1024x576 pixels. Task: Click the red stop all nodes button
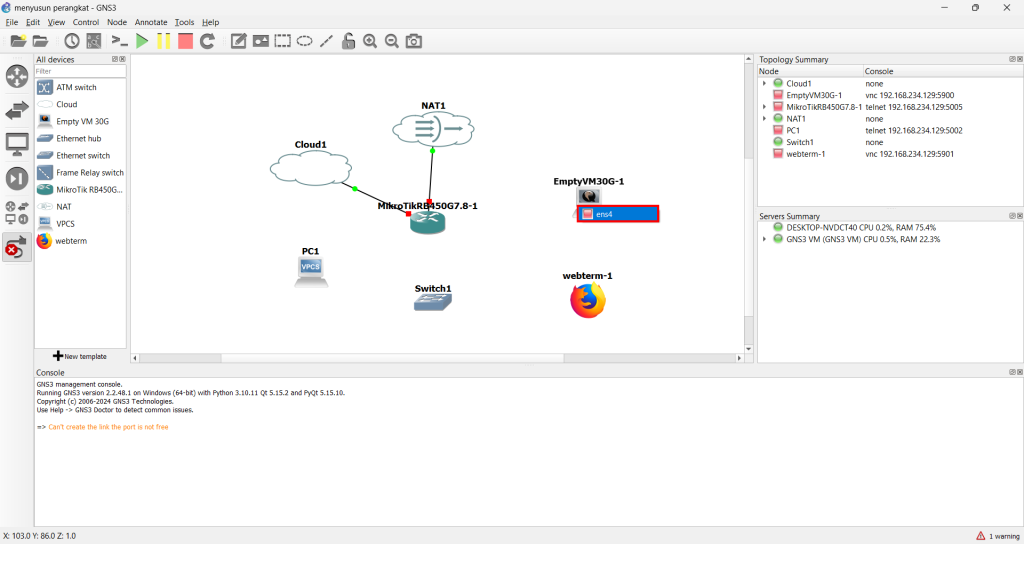tap(185, 41)
